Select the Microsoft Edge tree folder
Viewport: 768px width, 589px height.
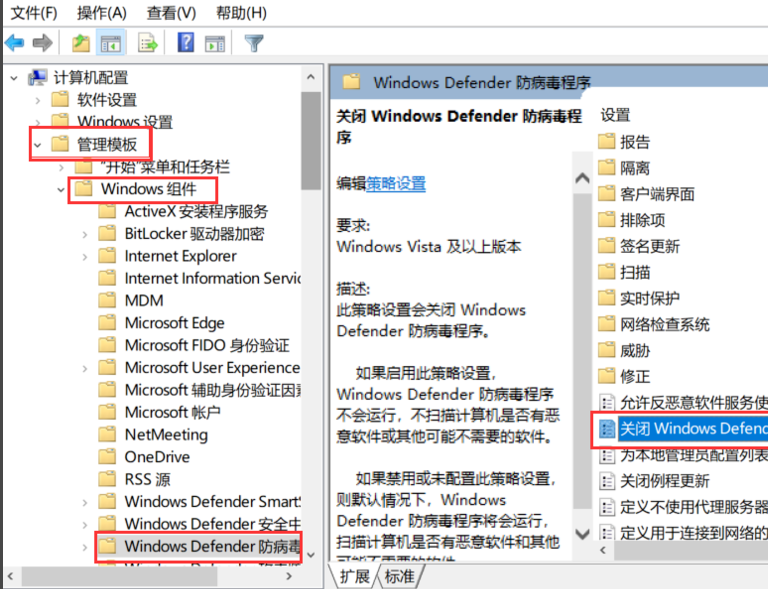pos(175,323)
